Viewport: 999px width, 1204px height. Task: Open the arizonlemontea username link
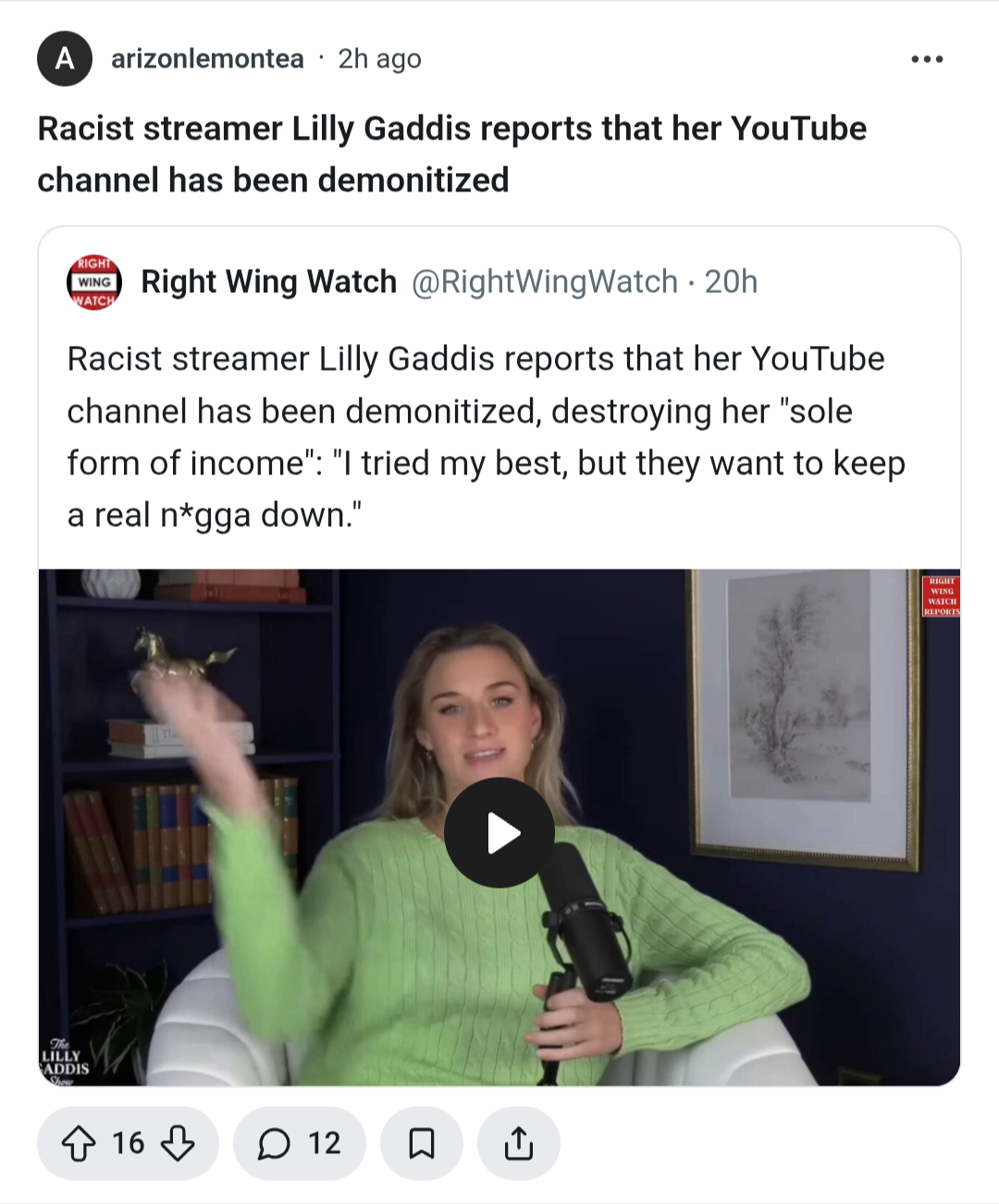tap(207, 59)
